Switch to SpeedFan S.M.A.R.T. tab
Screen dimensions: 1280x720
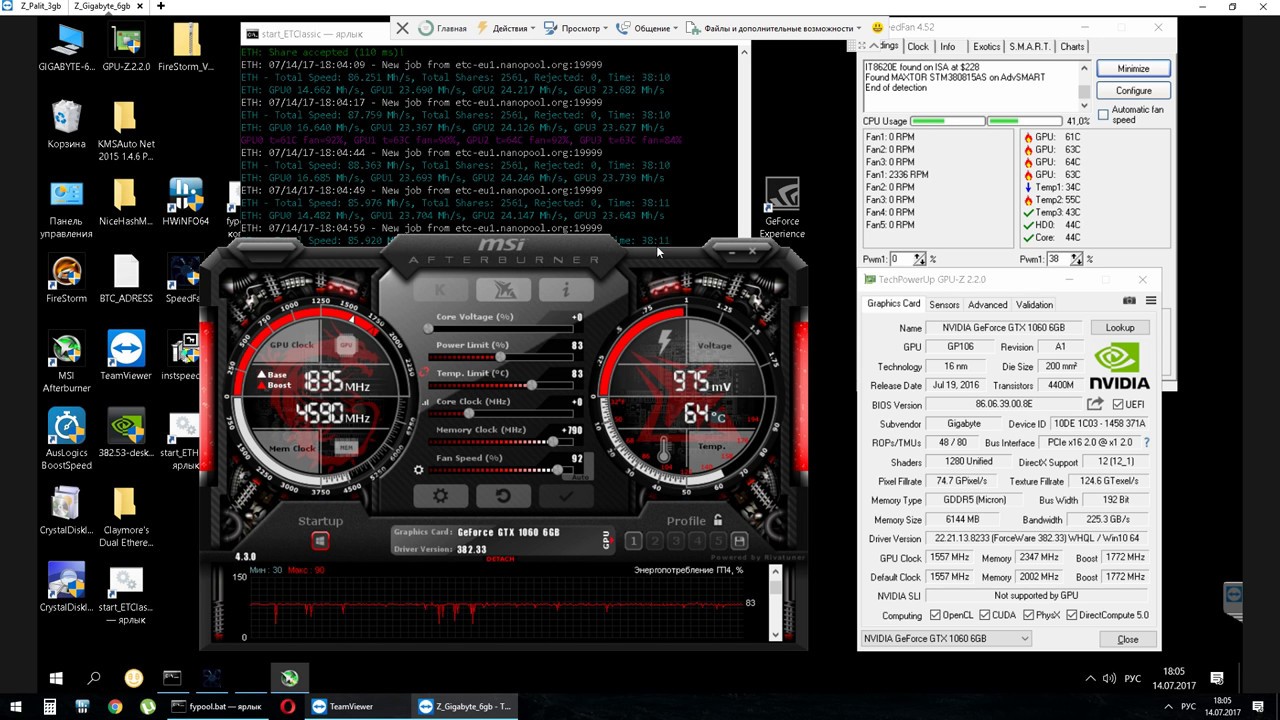click(1030, 47)
